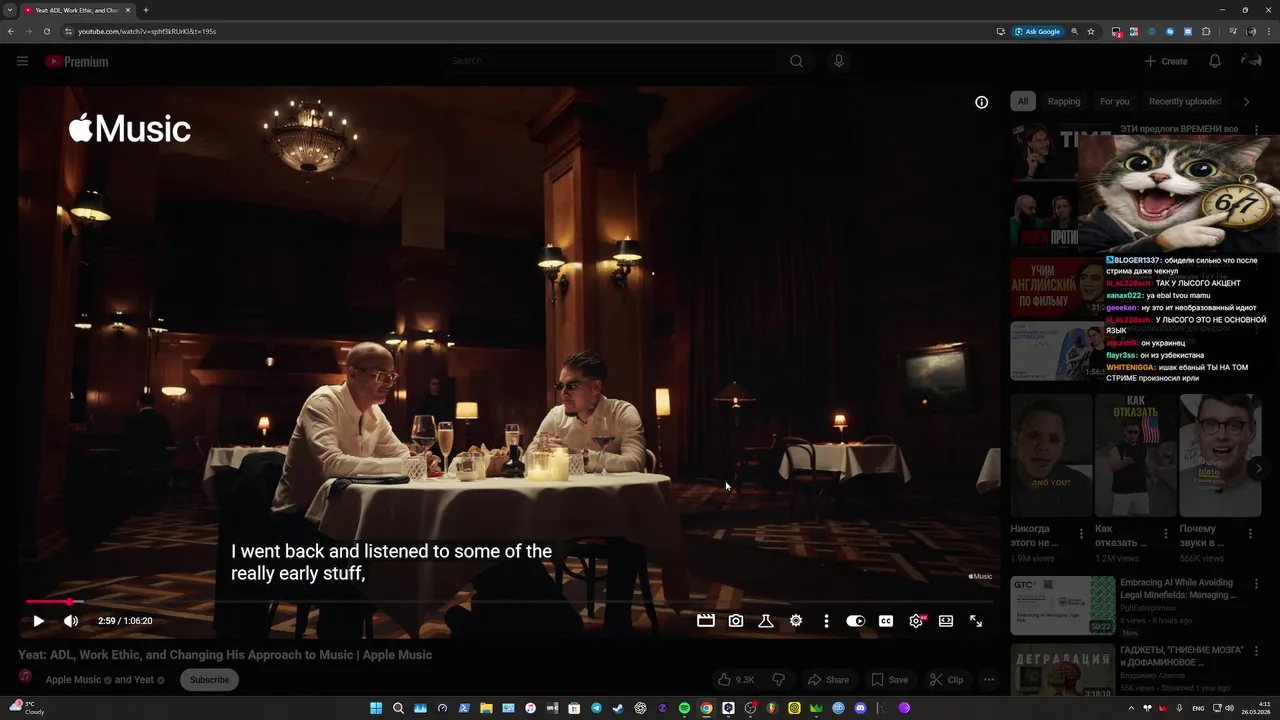Screen dimensions: 1280x720
Task: Show next Shorts with shelf arrow
Action: point(1258,468)
